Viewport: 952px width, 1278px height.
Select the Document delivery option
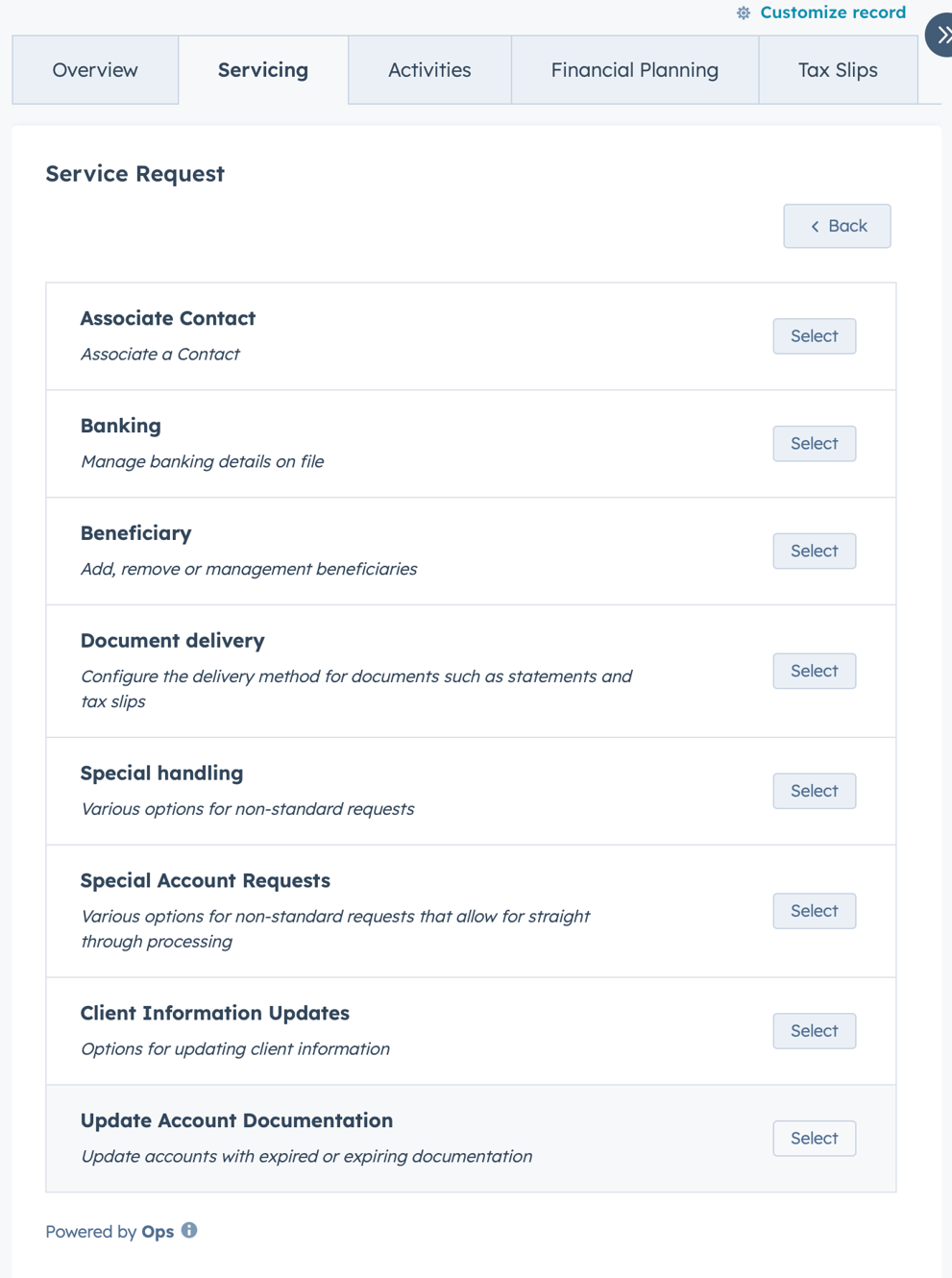pos(814,671)
